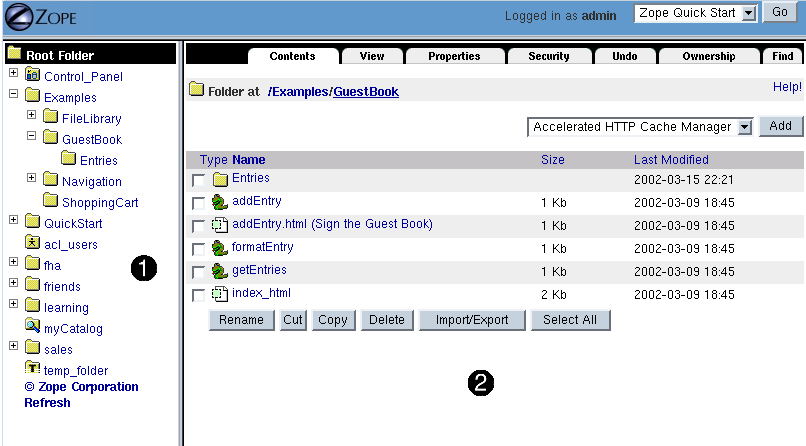Click the getEntries script icon
806x446 pixels.
tap(220, 271)
